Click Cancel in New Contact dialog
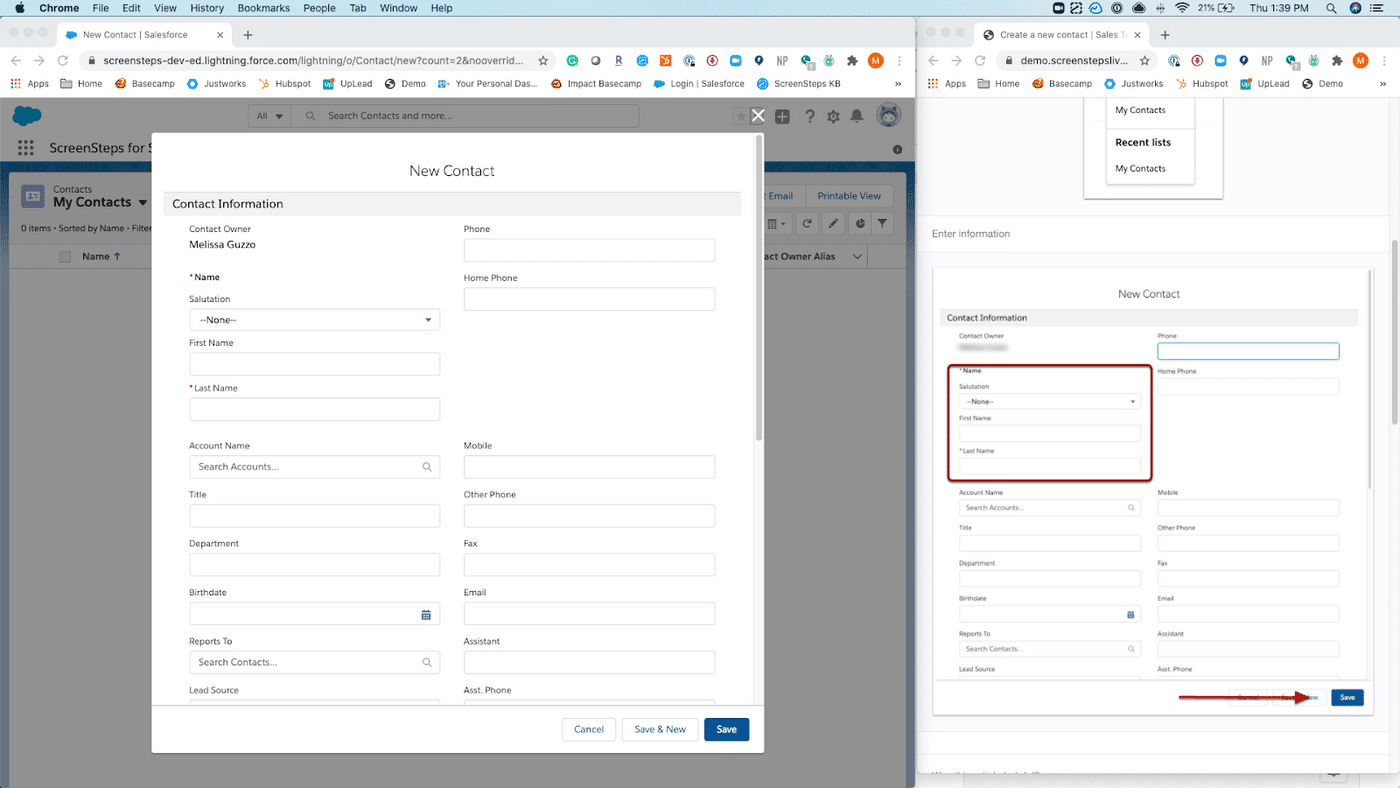The width and height of the screenshot is (1400, 788). click(589, 729)
